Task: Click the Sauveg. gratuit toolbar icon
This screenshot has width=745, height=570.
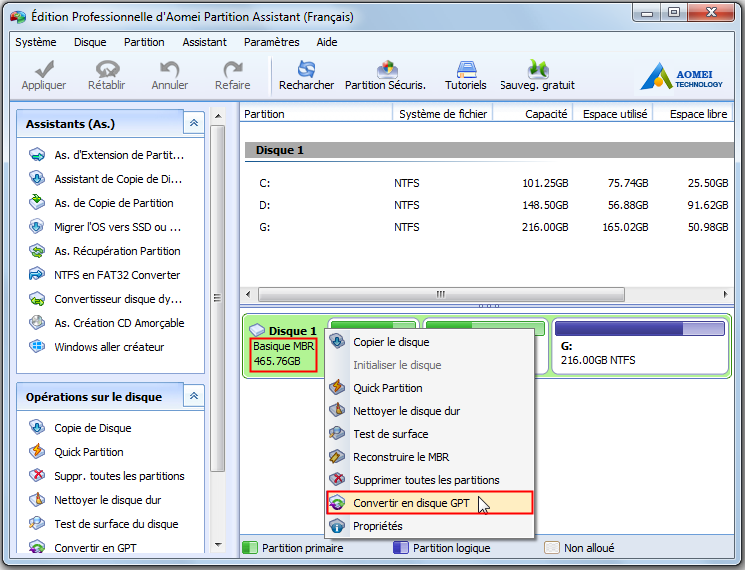Action: [x=537, y=69]
